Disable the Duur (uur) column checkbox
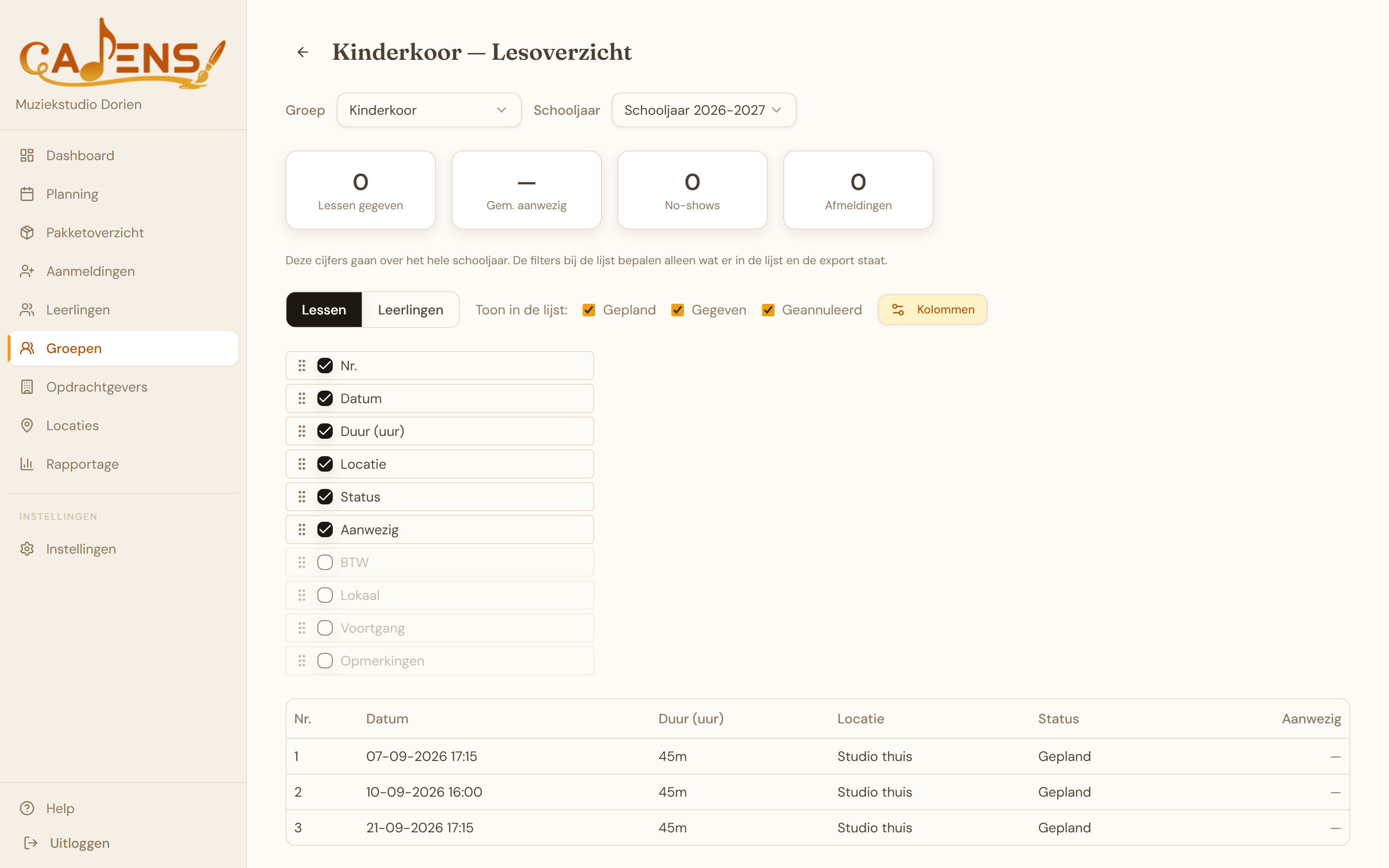 [325, 431]
